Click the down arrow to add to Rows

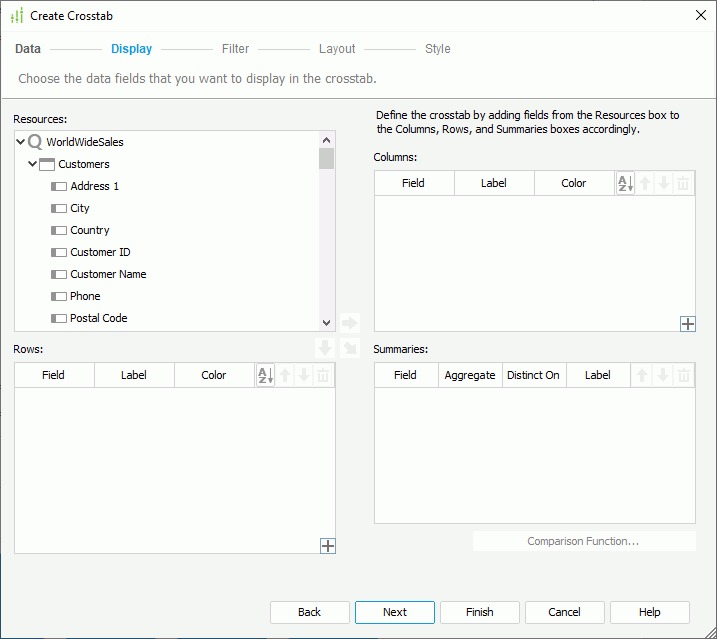pyautogui.click(x=324, y=348)
